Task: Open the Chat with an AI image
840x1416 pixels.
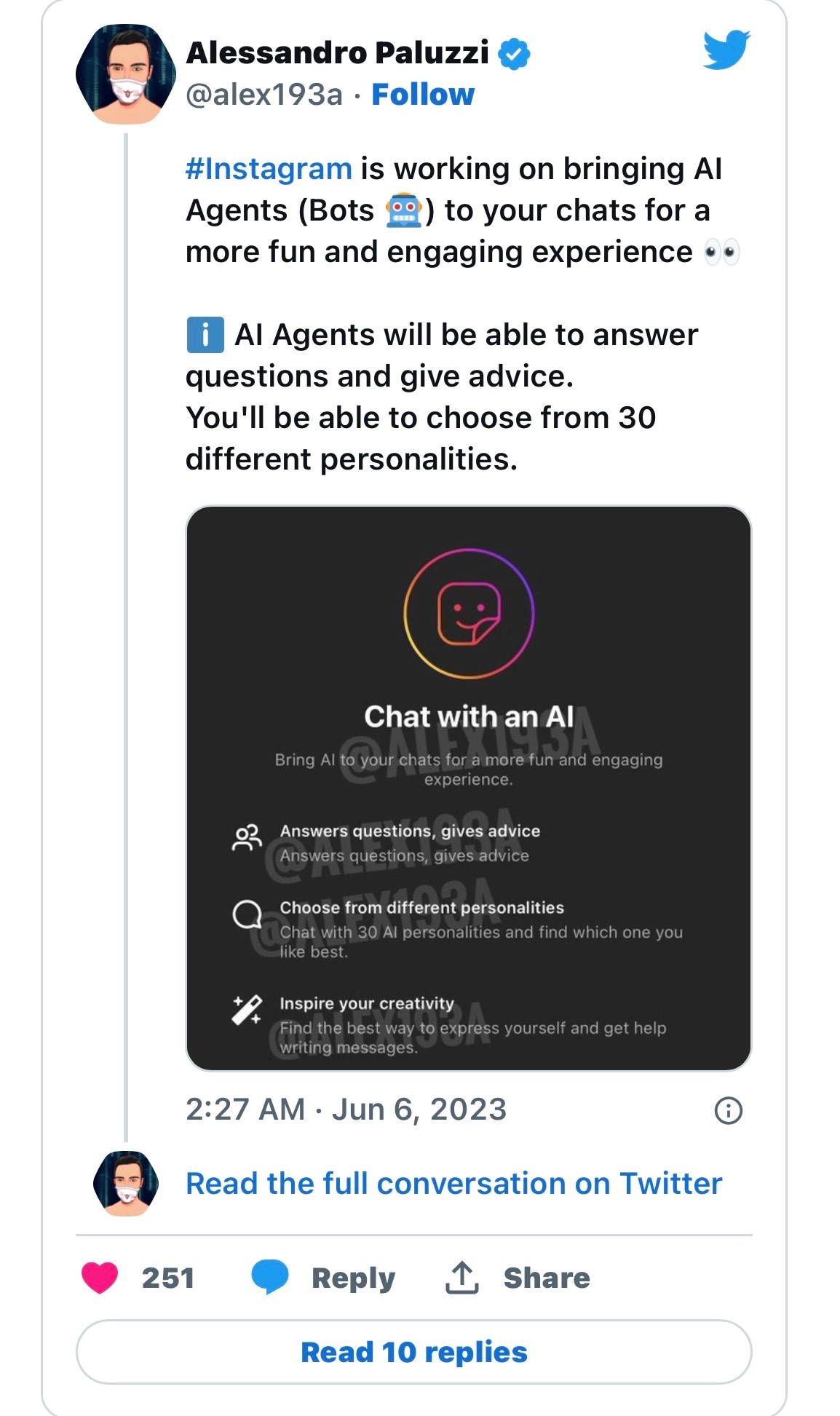Action: tap(469, 788)
